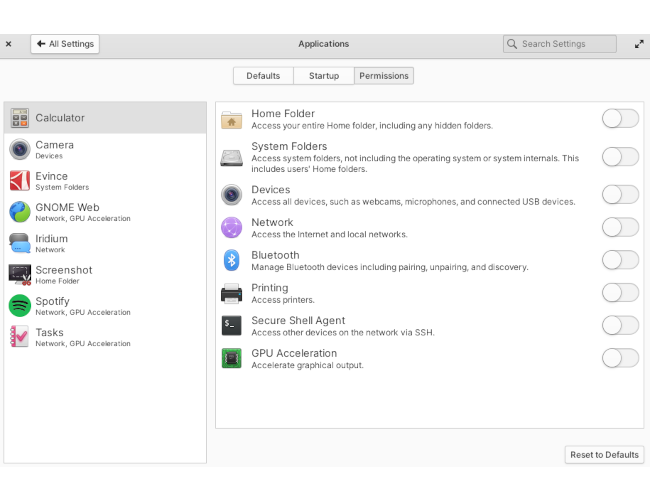Viewport: 650px width, 500px height.
Task: Click the System Folders drive icon
Action: click(x=231, y=158)
